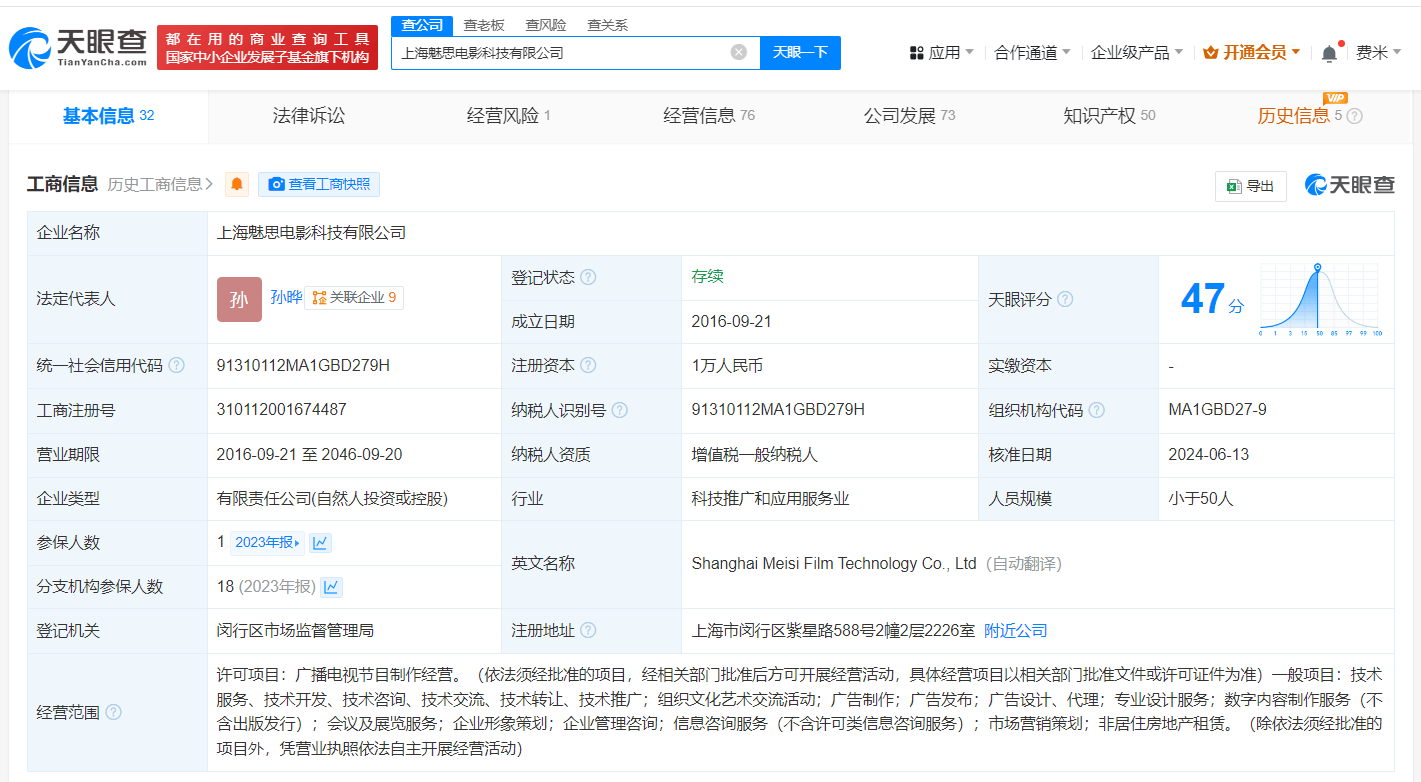Click the 导出 export button
1421x782 pixels.
[x=1251, y=186]
